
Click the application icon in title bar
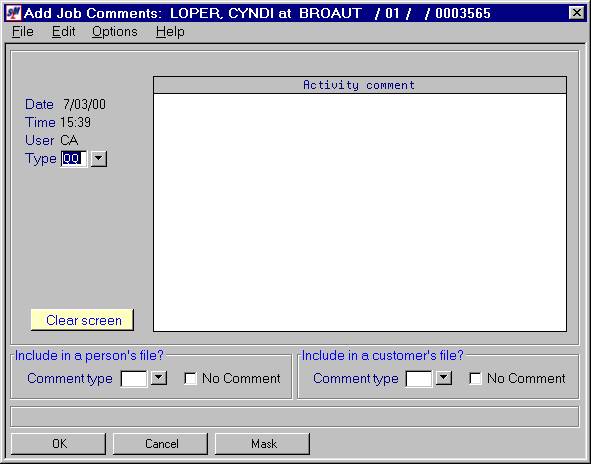(x=14, y=13)
